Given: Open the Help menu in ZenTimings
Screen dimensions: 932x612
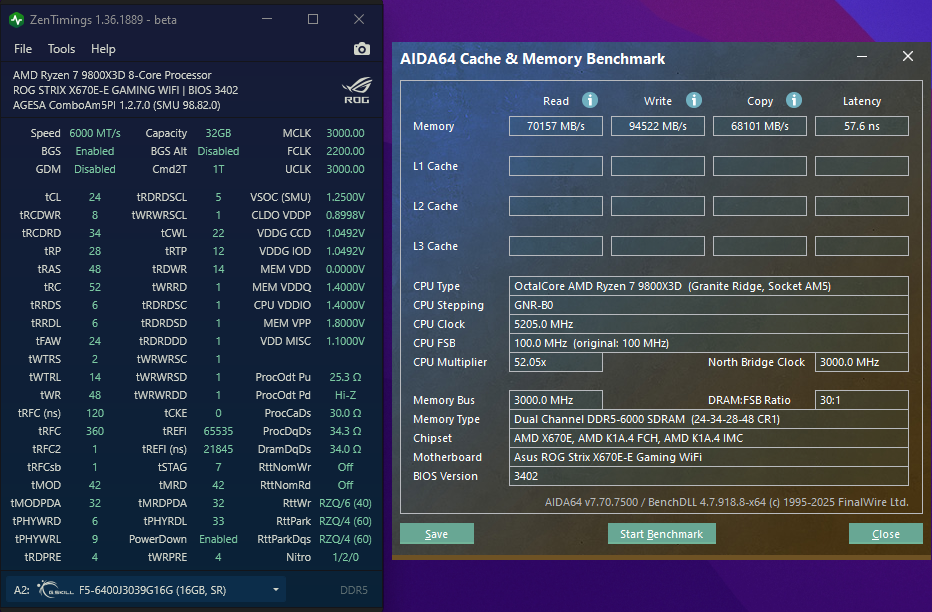Looking at the screenshot, I should (x=103, y=49).
